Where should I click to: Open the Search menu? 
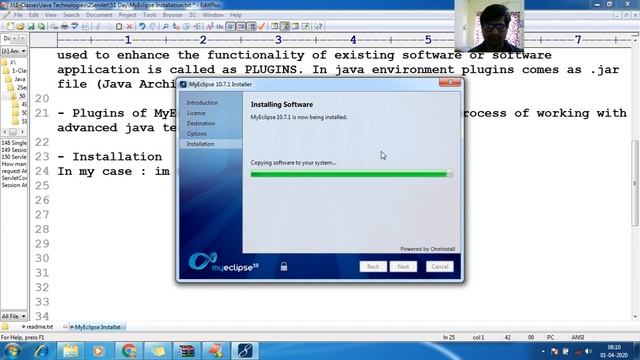[71, 15]
